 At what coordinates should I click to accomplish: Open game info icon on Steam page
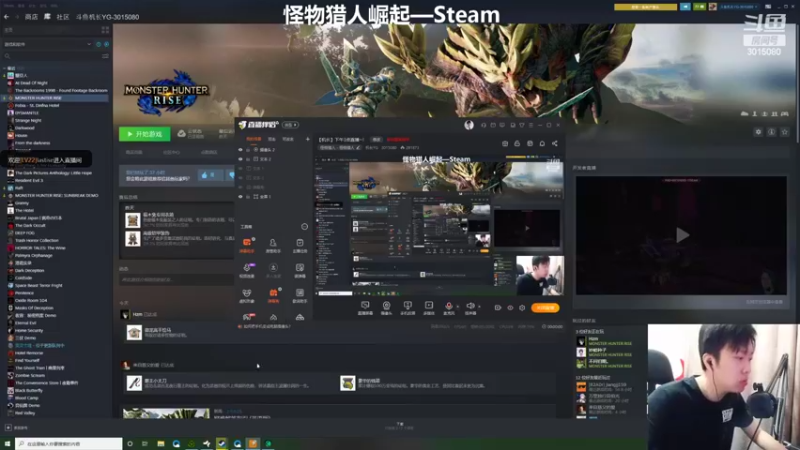pyautogui.click(x=771, y=132)
